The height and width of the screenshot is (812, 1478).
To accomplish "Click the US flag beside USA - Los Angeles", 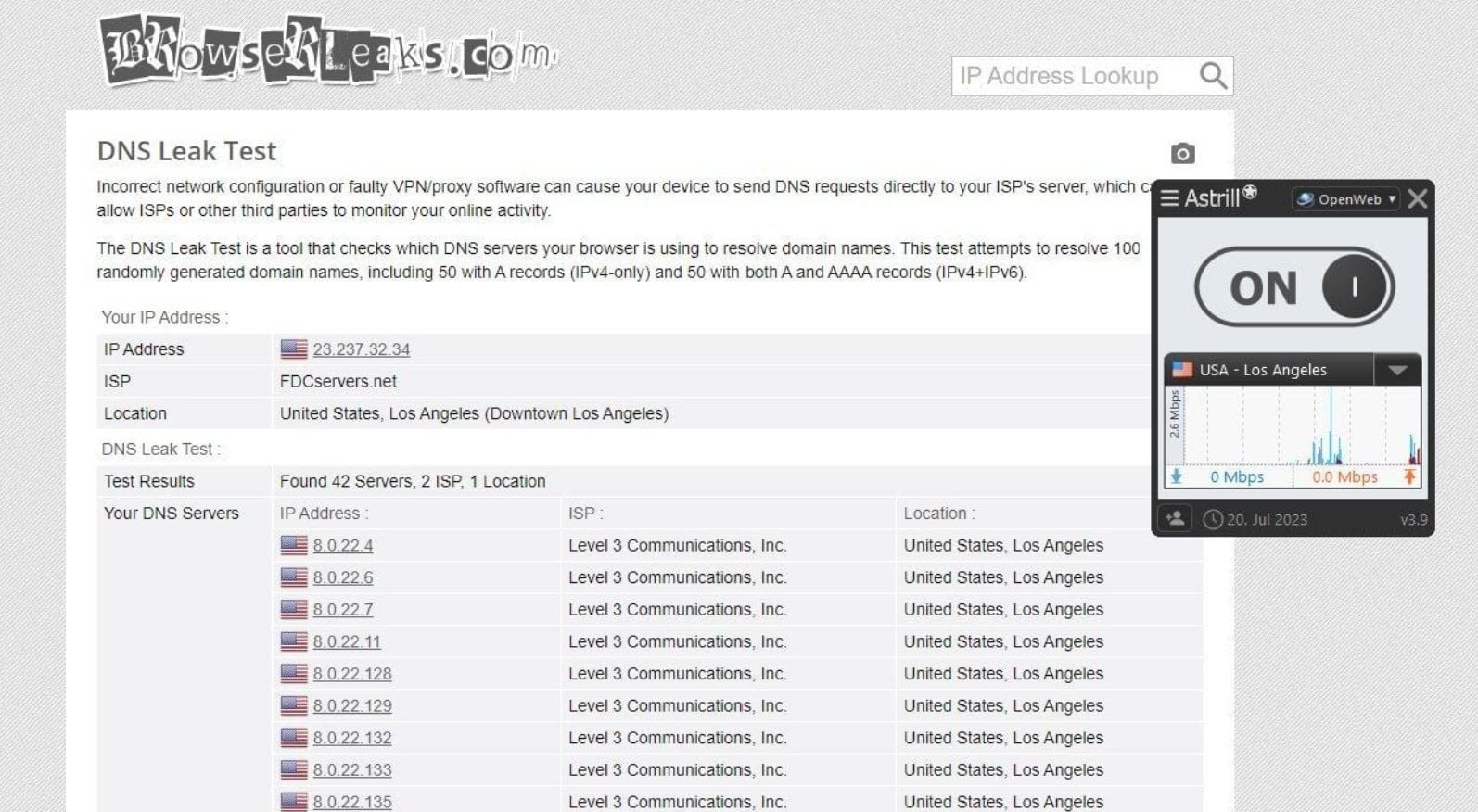I will coord(1180,368).
